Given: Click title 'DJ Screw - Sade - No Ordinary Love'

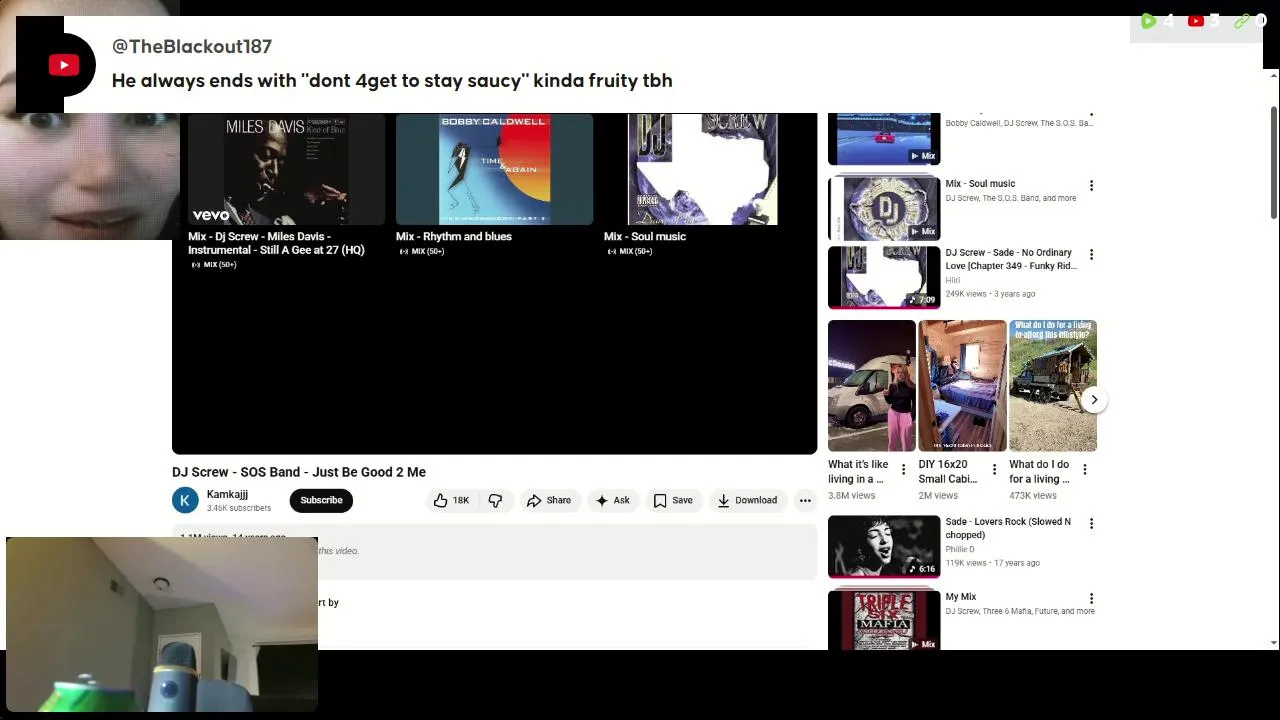Looking at the screenshot, I should (x=1011, y=259).
